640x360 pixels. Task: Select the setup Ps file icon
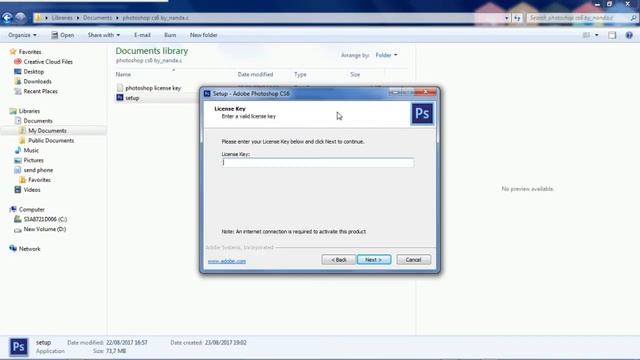click(x=120, y=98)
